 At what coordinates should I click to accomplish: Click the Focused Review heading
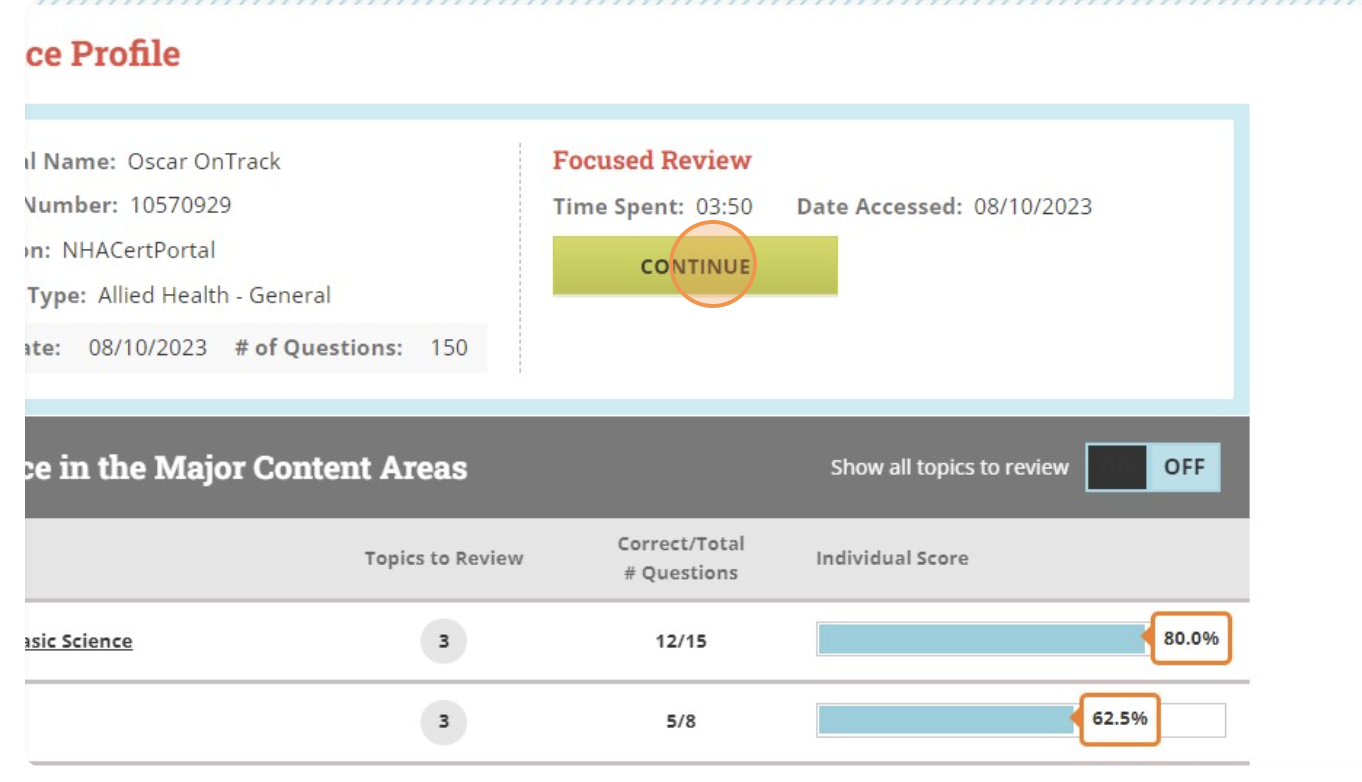click(x=652, y=161)
